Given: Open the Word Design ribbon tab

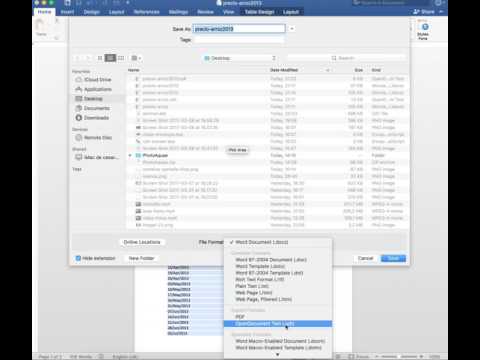Looking at the screenshot, I should [x=91, y=12].
